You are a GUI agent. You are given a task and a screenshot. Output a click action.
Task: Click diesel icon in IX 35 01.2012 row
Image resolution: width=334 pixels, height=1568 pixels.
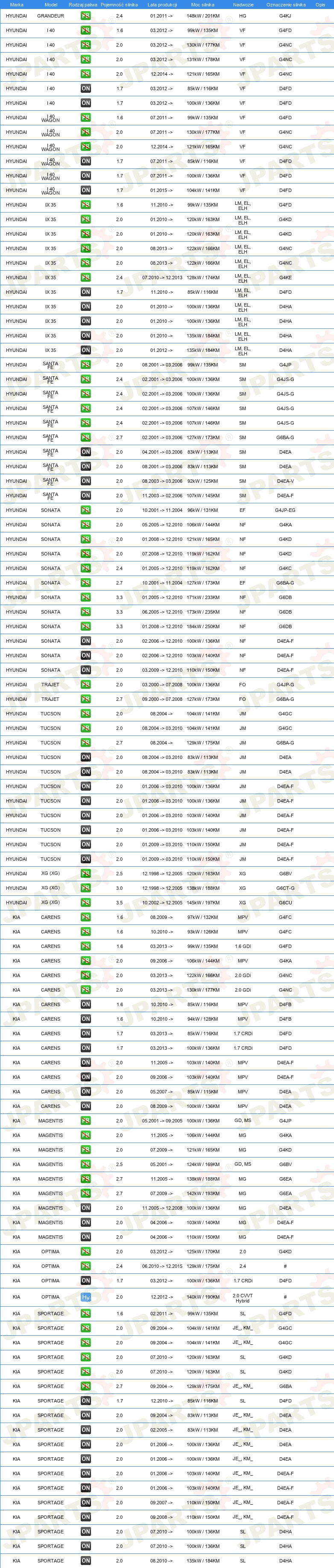point(86,350)
